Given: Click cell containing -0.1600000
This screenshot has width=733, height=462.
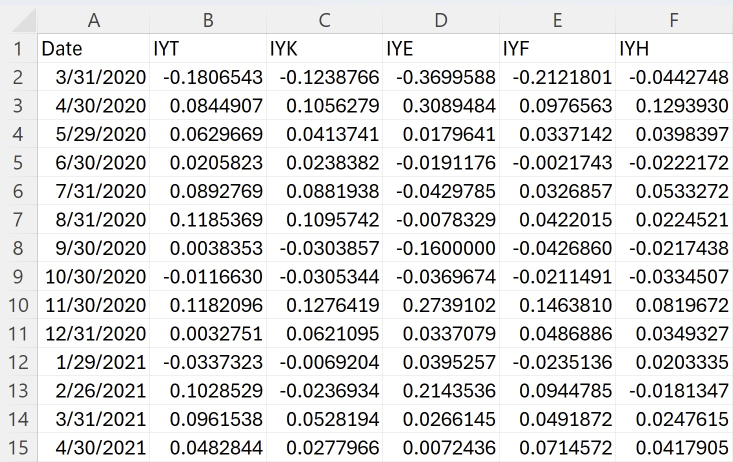Looking at the screenshot, I should tap(440, 248).
